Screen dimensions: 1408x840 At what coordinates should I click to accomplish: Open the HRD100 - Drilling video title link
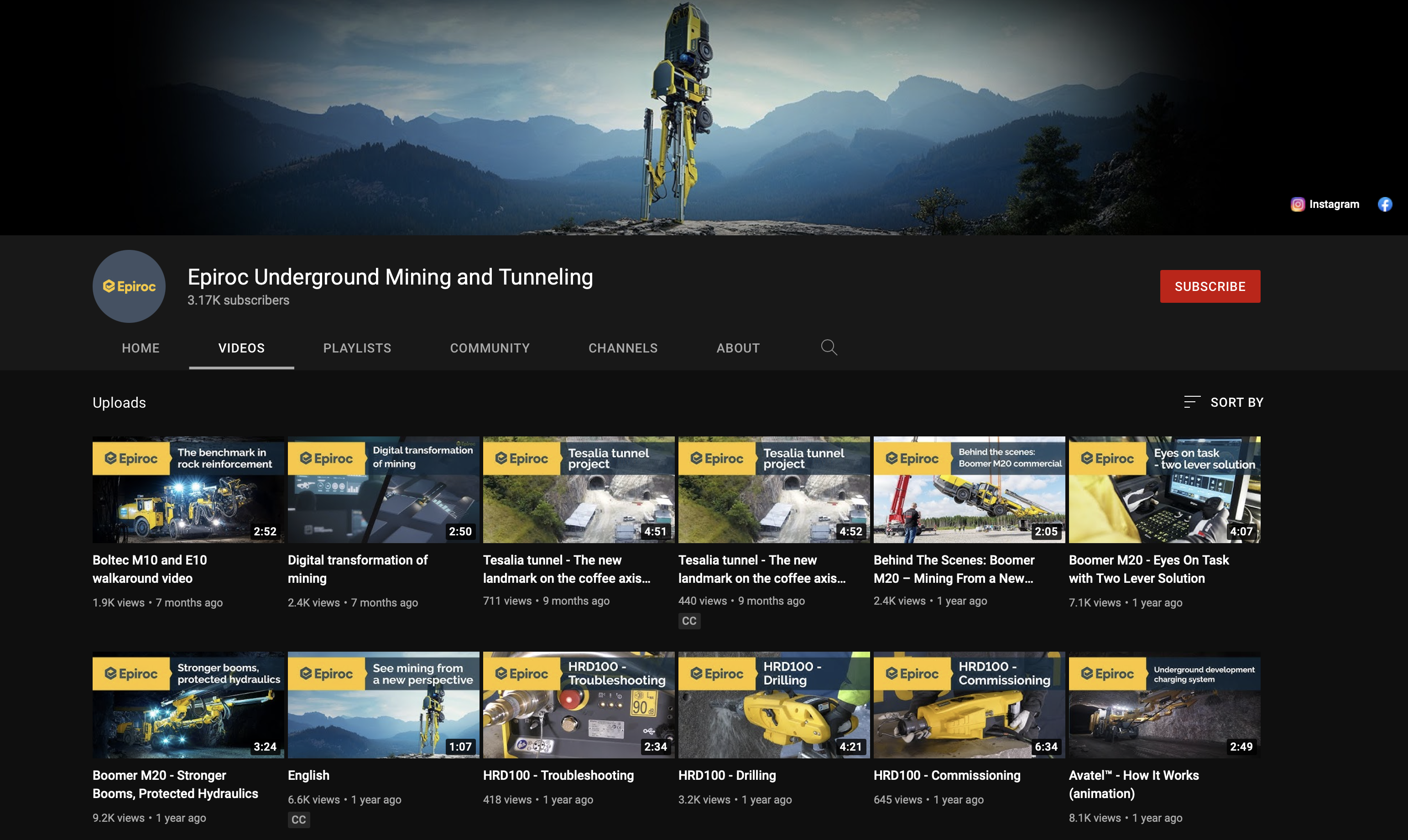(727, 775)
